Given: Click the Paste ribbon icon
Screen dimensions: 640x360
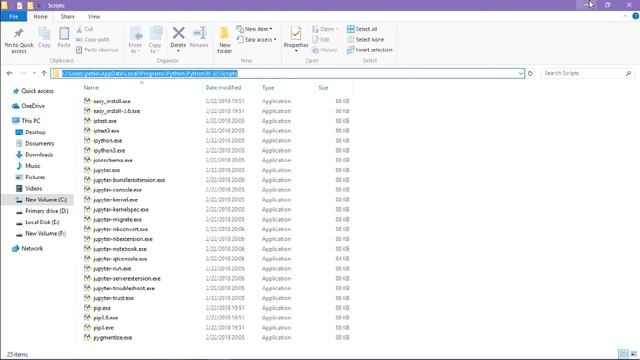Looking at the screenshot, I should click(x=64, y=38).
